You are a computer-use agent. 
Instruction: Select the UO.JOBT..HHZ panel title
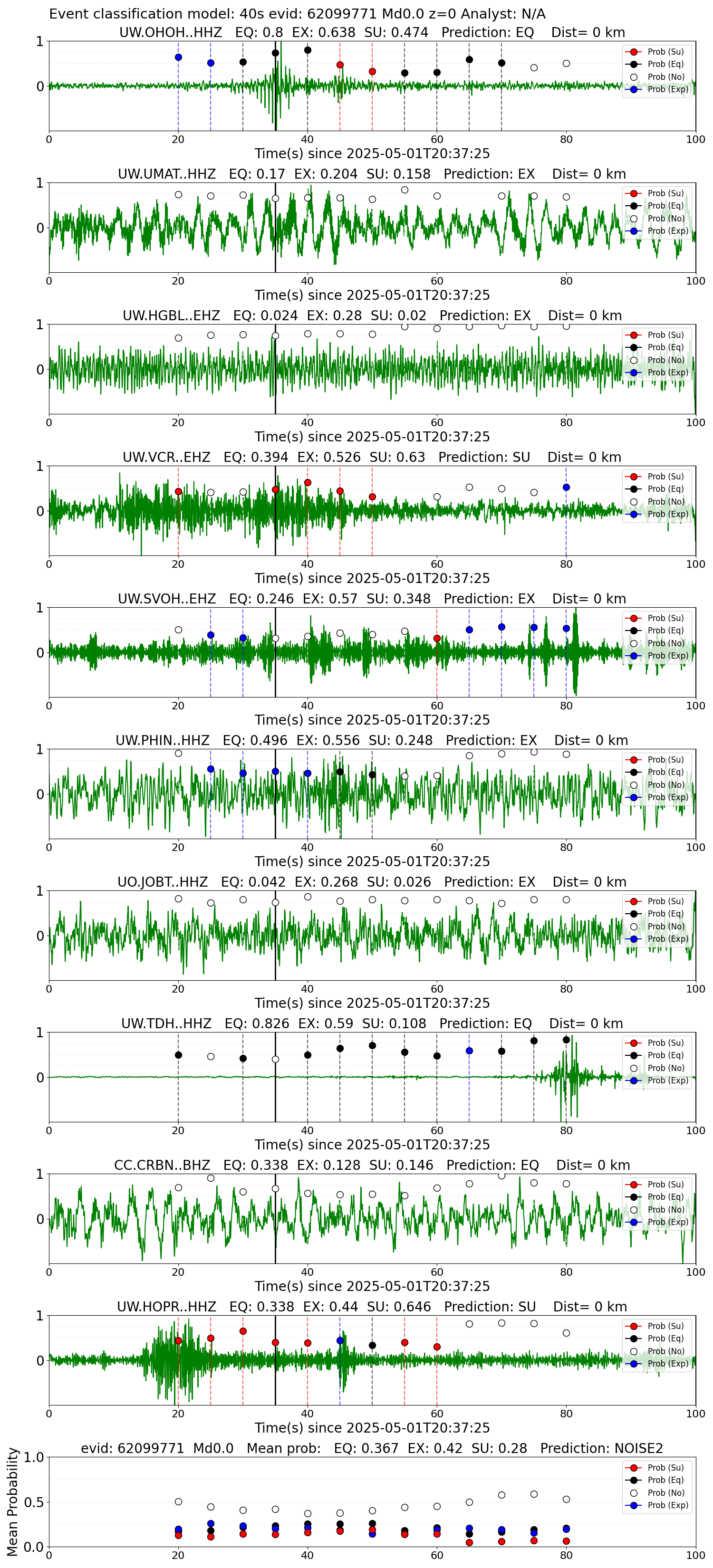[372, 882]
